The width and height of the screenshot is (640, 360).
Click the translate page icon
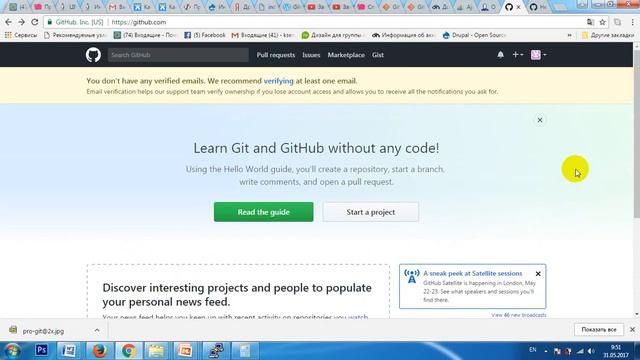pos(590,22)
